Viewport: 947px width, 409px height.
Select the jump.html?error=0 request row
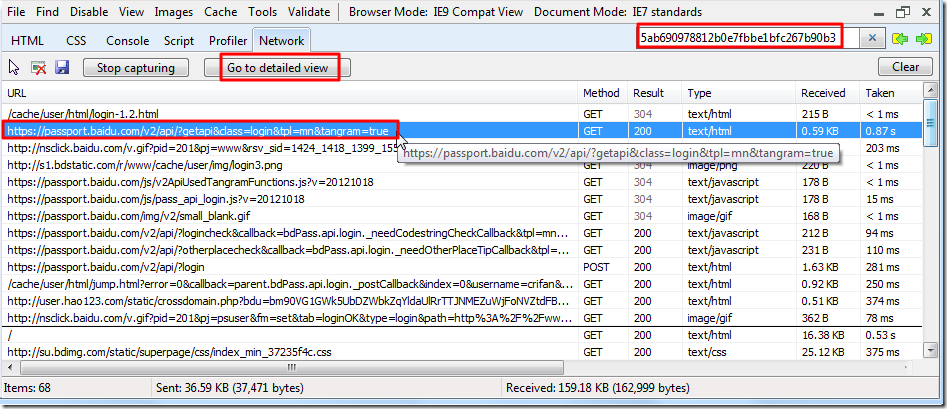point(462,283)
